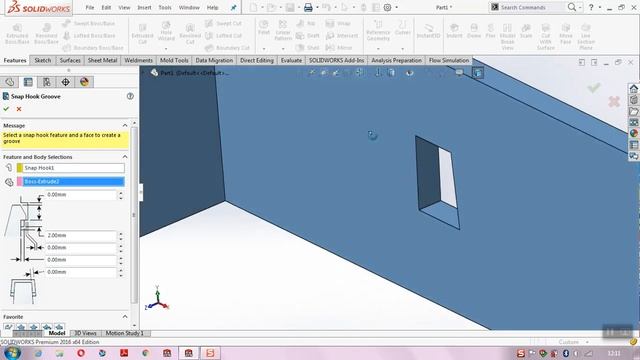640x360 pixels.
Task: Switch to the Sketch tab
Action: [x=42, y=60]
